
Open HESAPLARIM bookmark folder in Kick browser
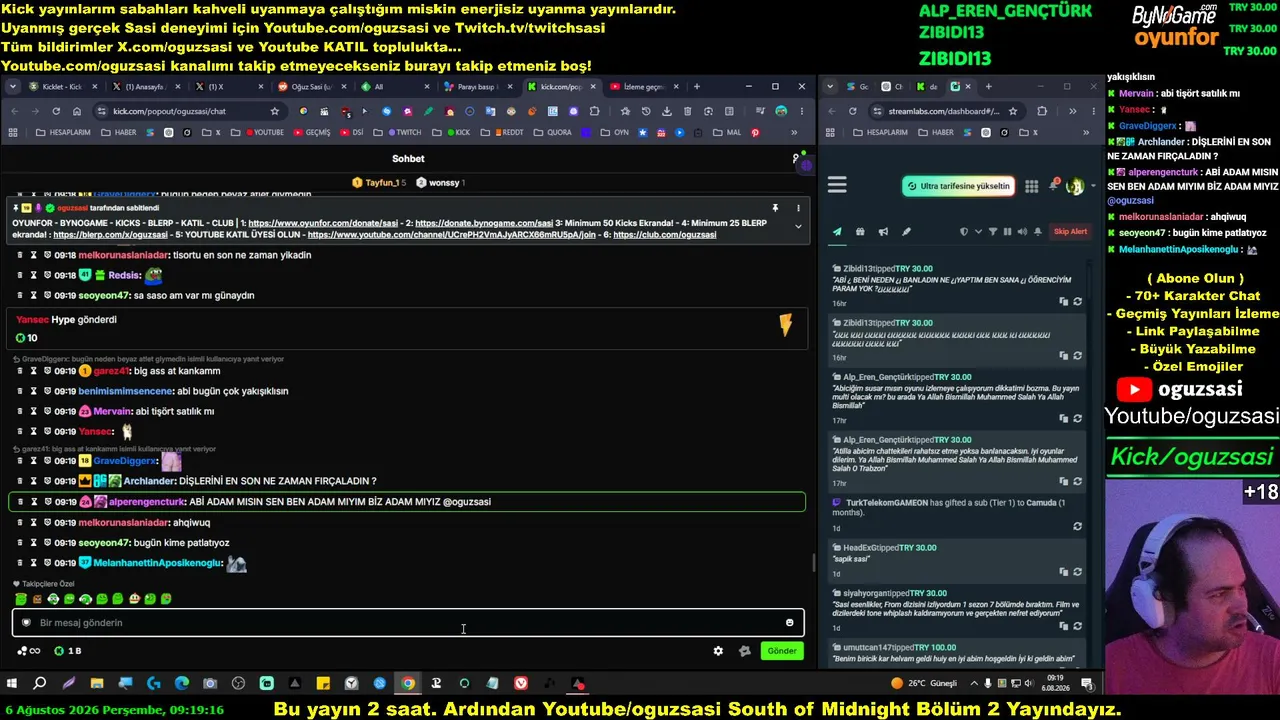pos(62,133)
